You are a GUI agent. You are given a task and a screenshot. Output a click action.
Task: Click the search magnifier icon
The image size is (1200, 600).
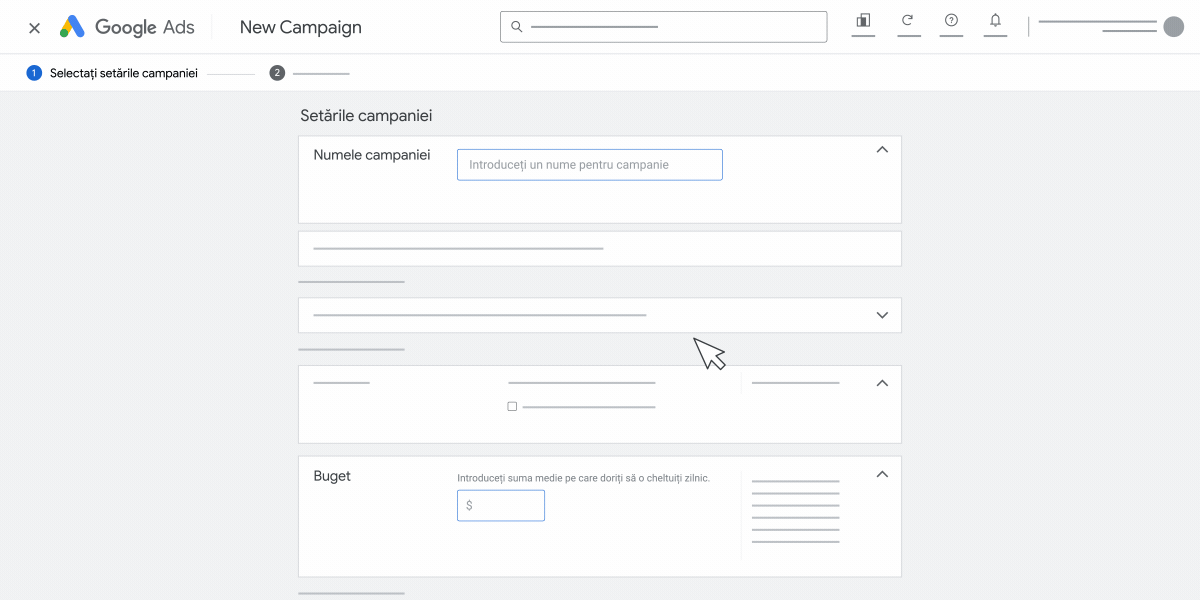coord(517,27)
